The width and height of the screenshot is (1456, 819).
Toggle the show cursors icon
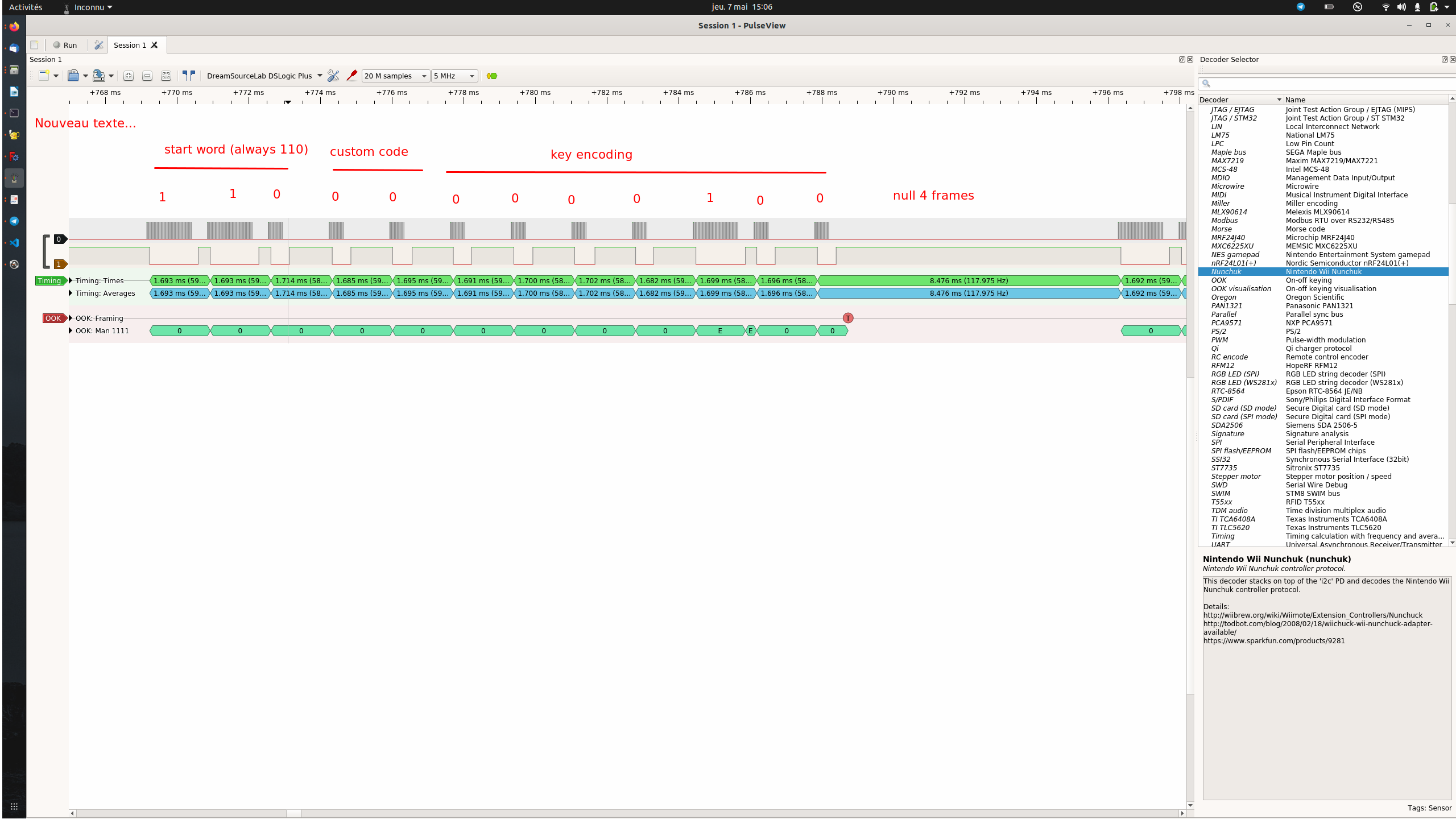point(189,75)
